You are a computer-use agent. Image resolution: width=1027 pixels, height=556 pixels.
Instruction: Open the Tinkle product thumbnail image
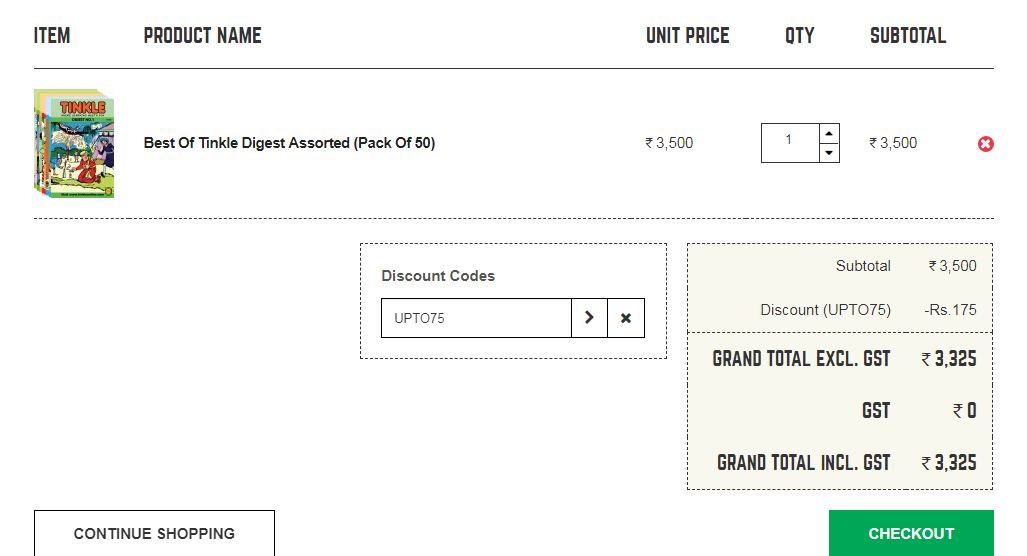tap(74, 143)
